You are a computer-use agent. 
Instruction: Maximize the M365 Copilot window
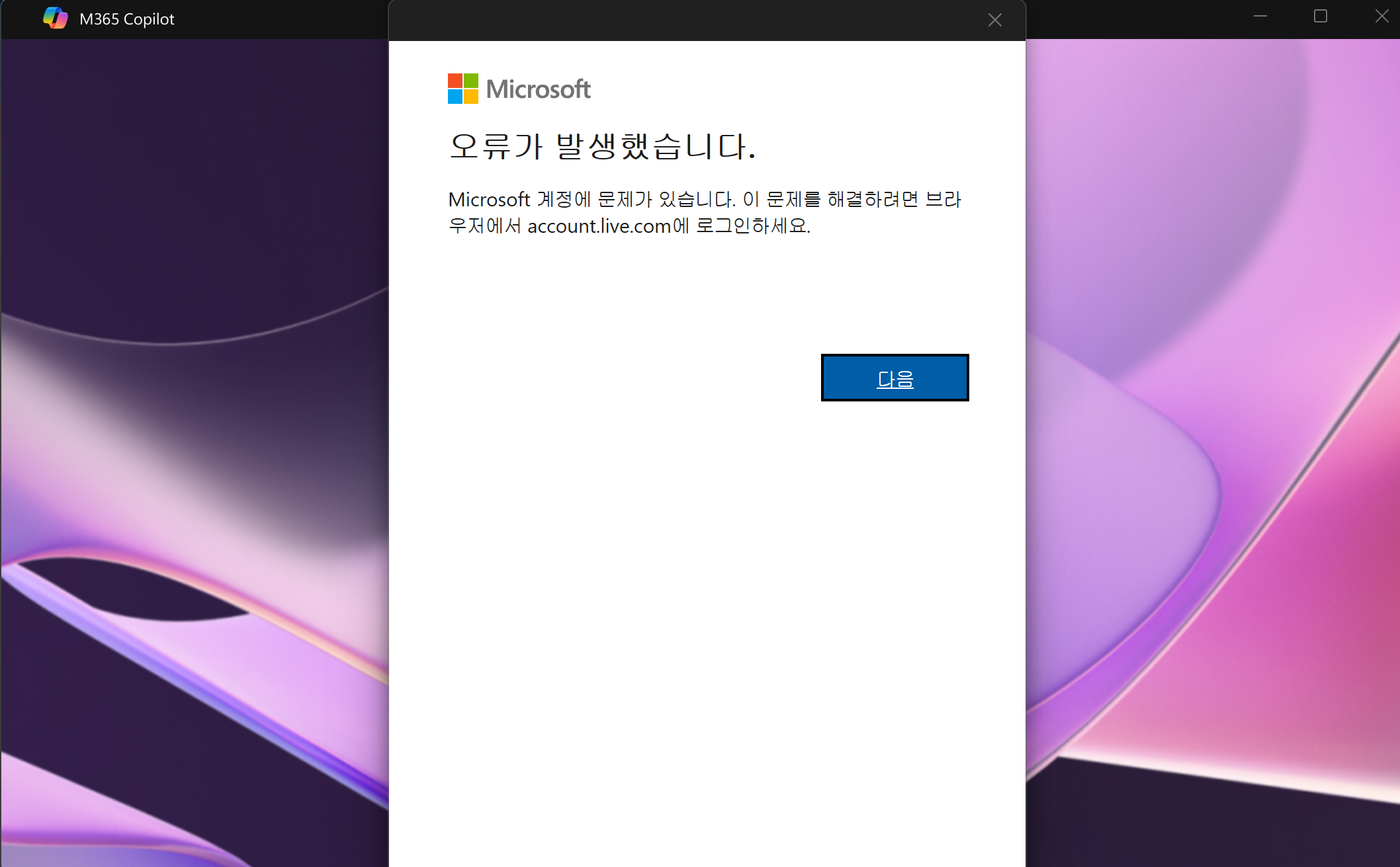tap(1321, 16)
